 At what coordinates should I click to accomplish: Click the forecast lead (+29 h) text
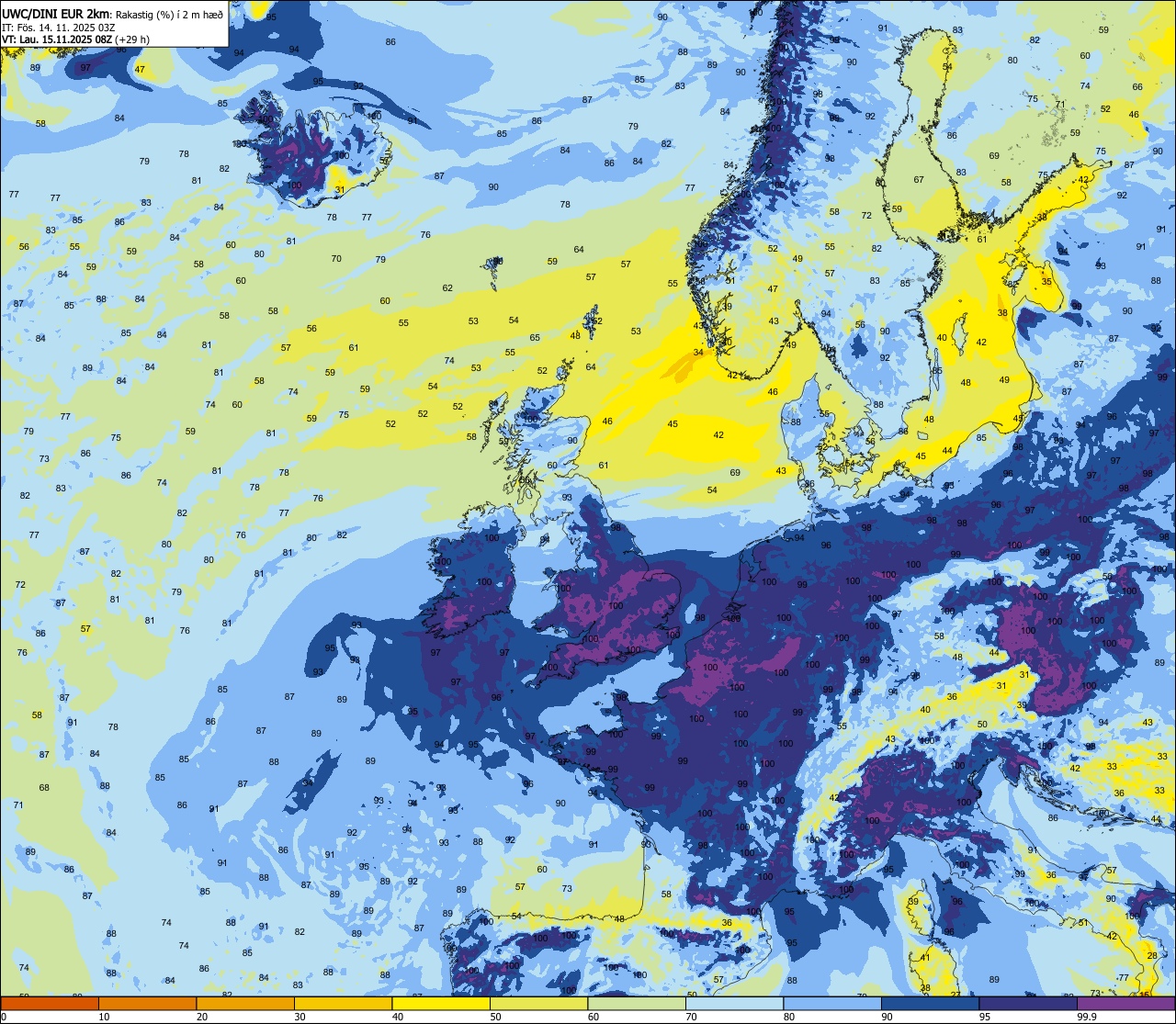(132, 39)
